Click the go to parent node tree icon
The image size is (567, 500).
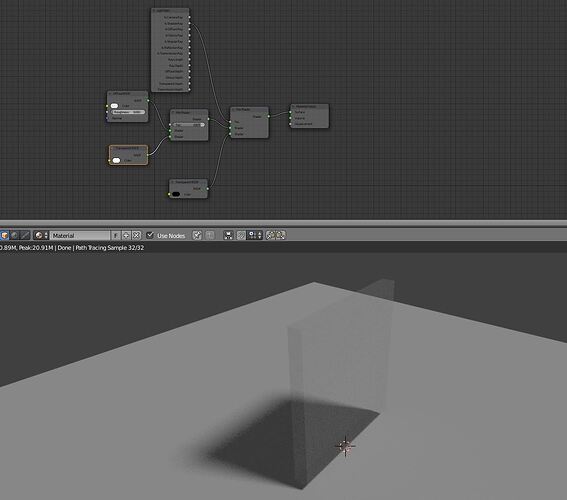pyautogui.click(x=210, y=235)
